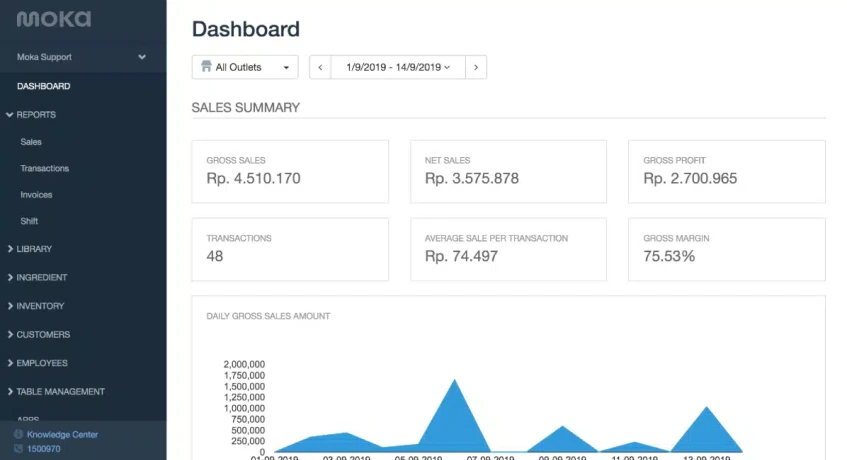Viewport: 847px width, 460px height.
Task: Expand the Inventory menu
Action: click(40, 306)
